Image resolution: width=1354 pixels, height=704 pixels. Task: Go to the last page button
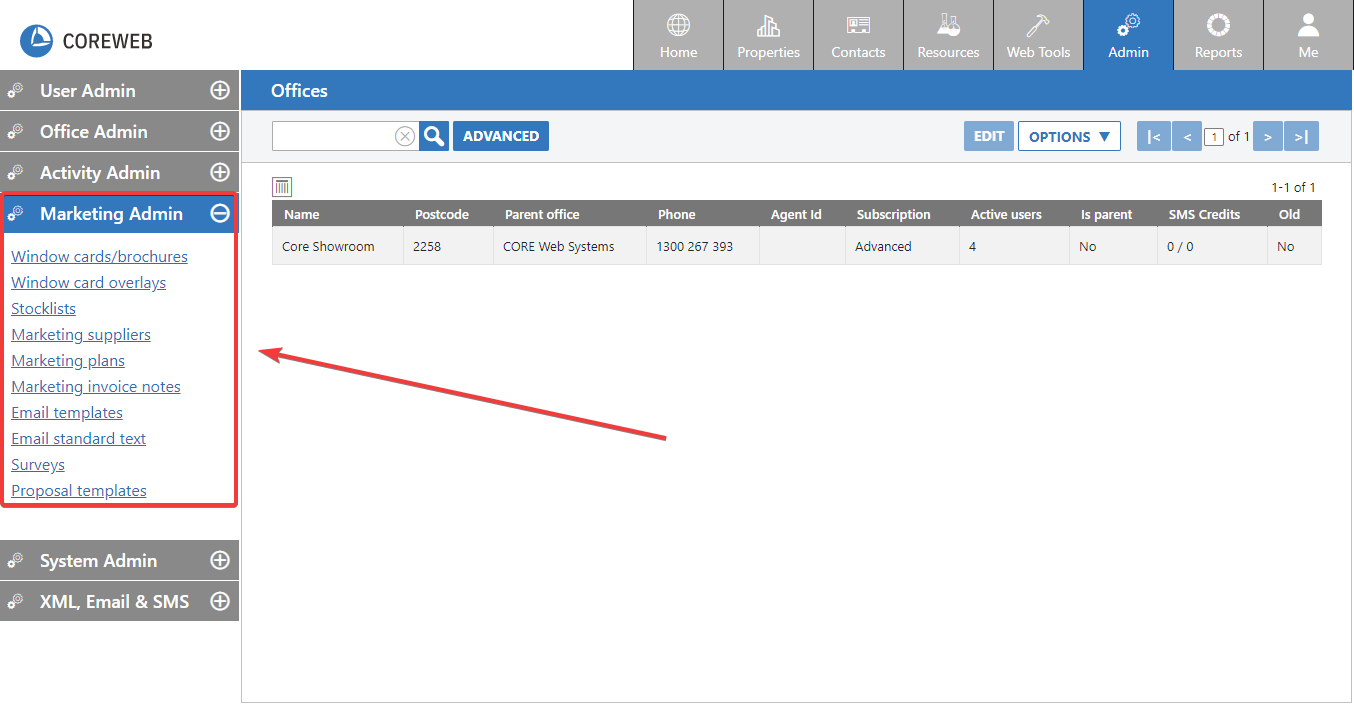pyautogui.click(x=1301, y=137)
